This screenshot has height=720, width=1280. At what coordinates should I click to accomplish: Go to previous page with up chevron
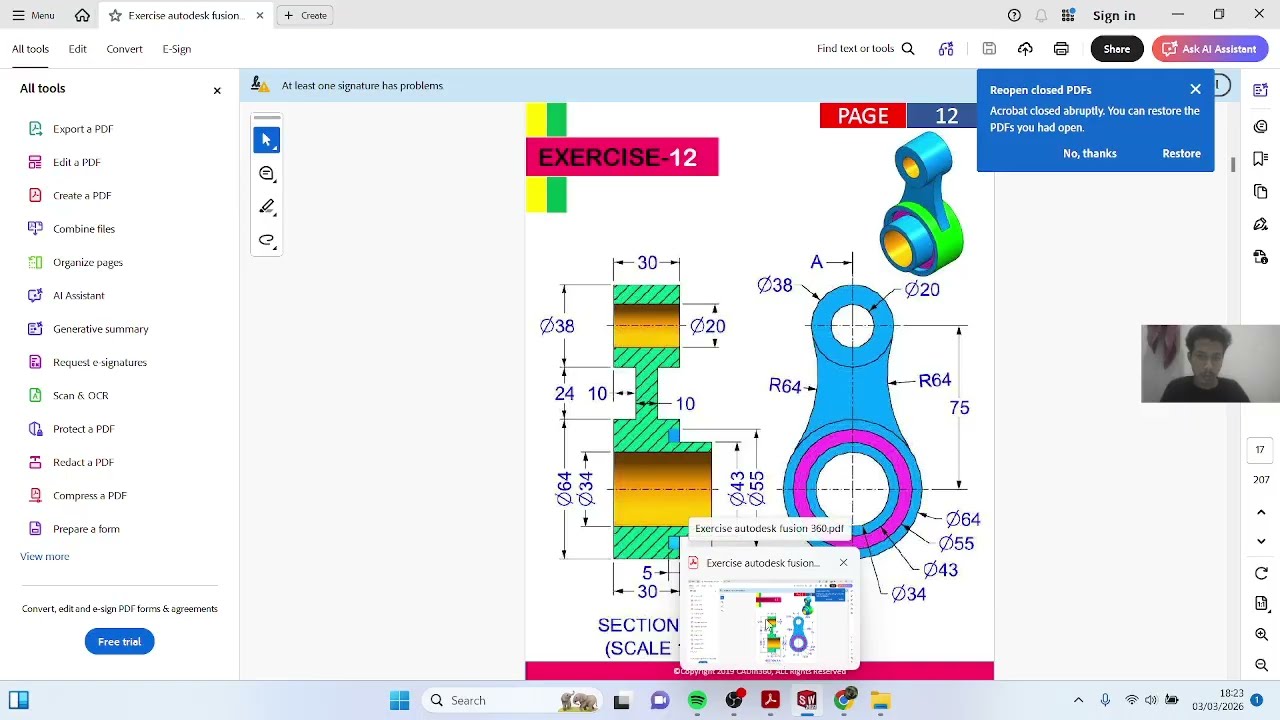[1261, 512]
